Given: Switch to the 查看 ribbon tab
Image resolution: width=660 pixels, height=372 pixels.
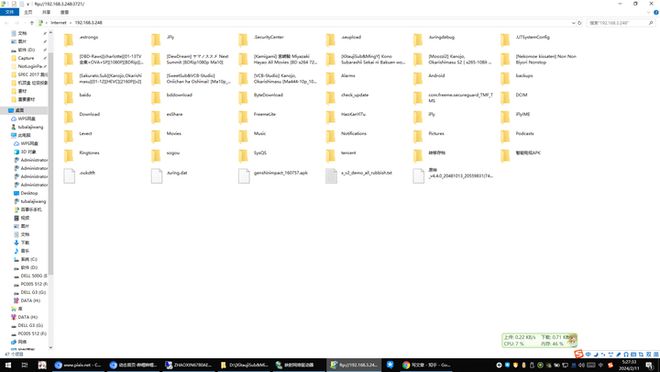Looking at the screenshot, I should tap(64, 12).
